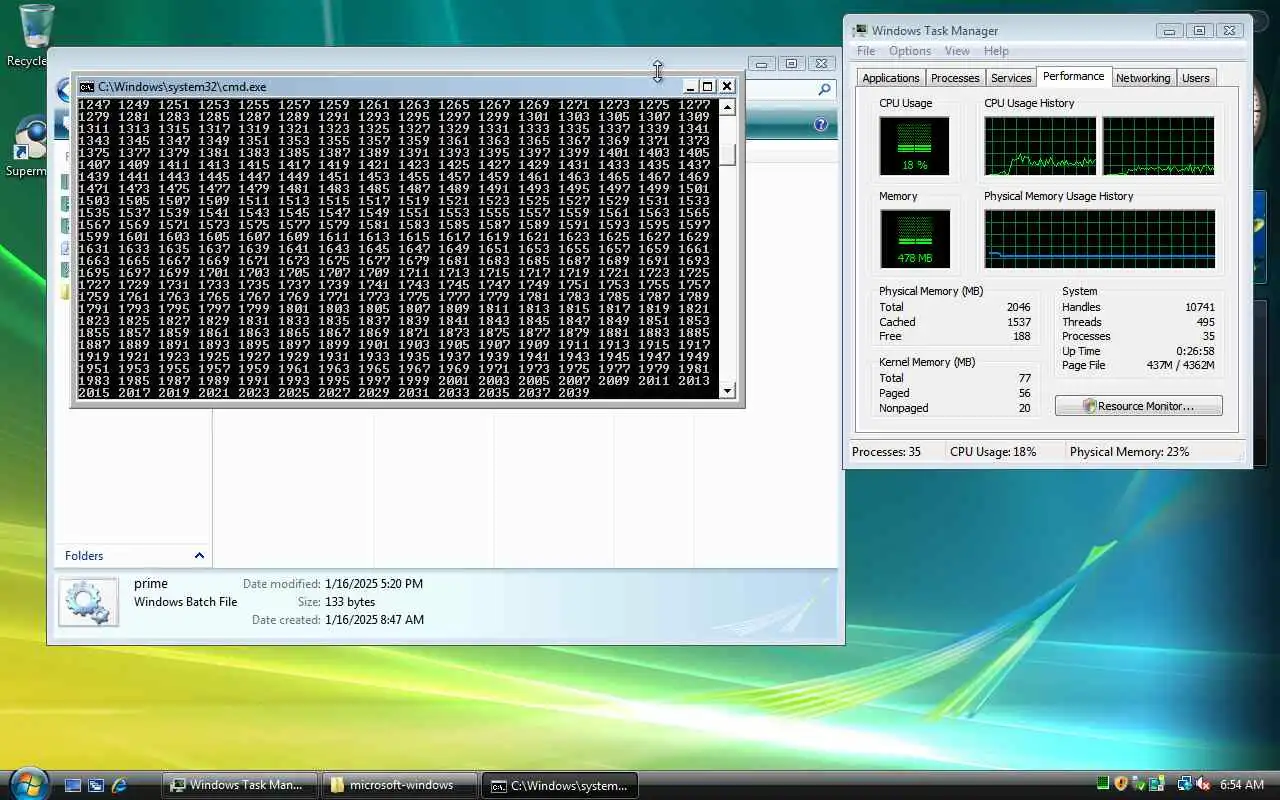
Task: Click the first CPU Usage History graph
Action: [x=1040, y=146]
